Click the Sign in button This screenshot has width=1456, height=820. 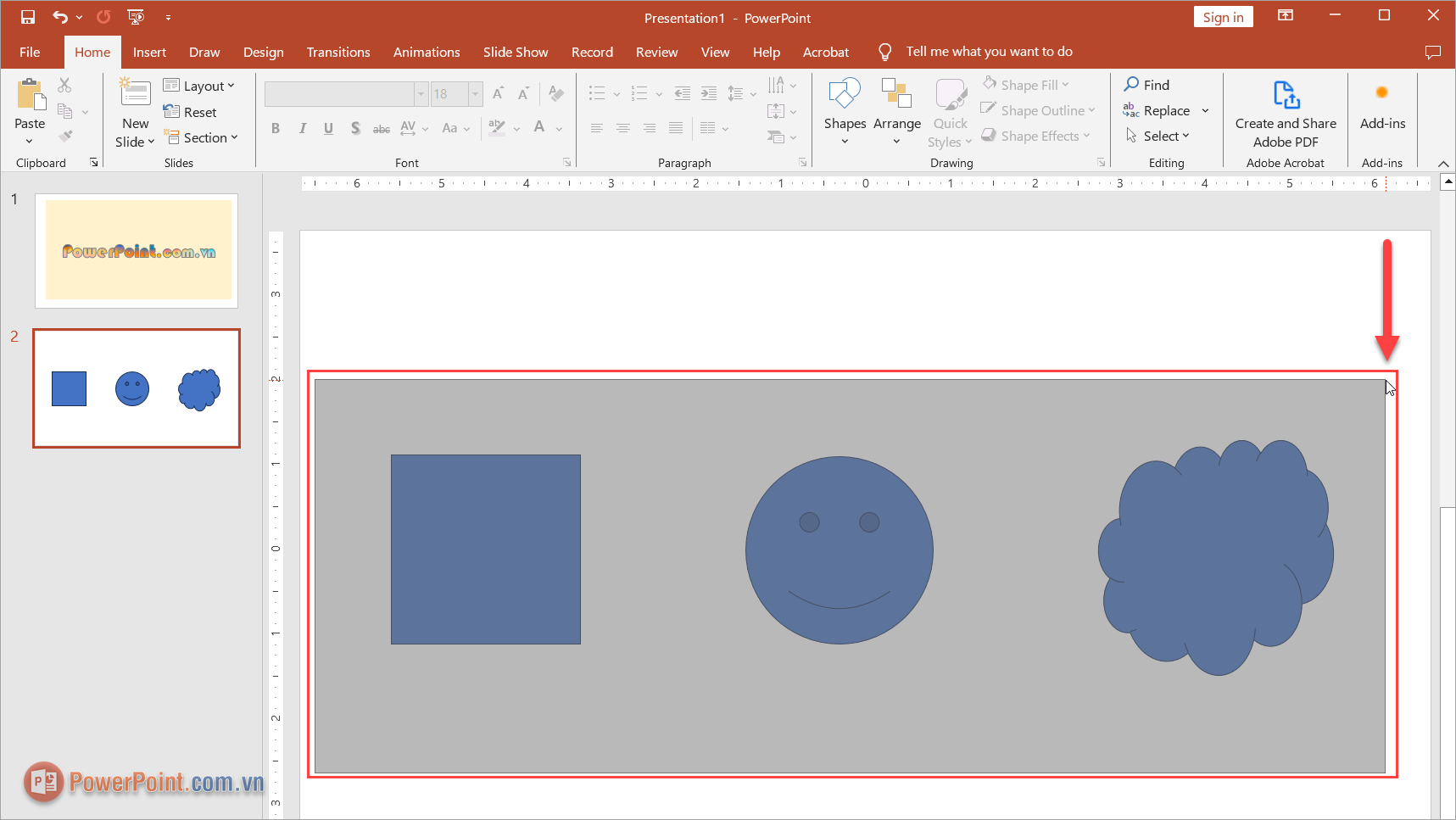pos(1223,17)
